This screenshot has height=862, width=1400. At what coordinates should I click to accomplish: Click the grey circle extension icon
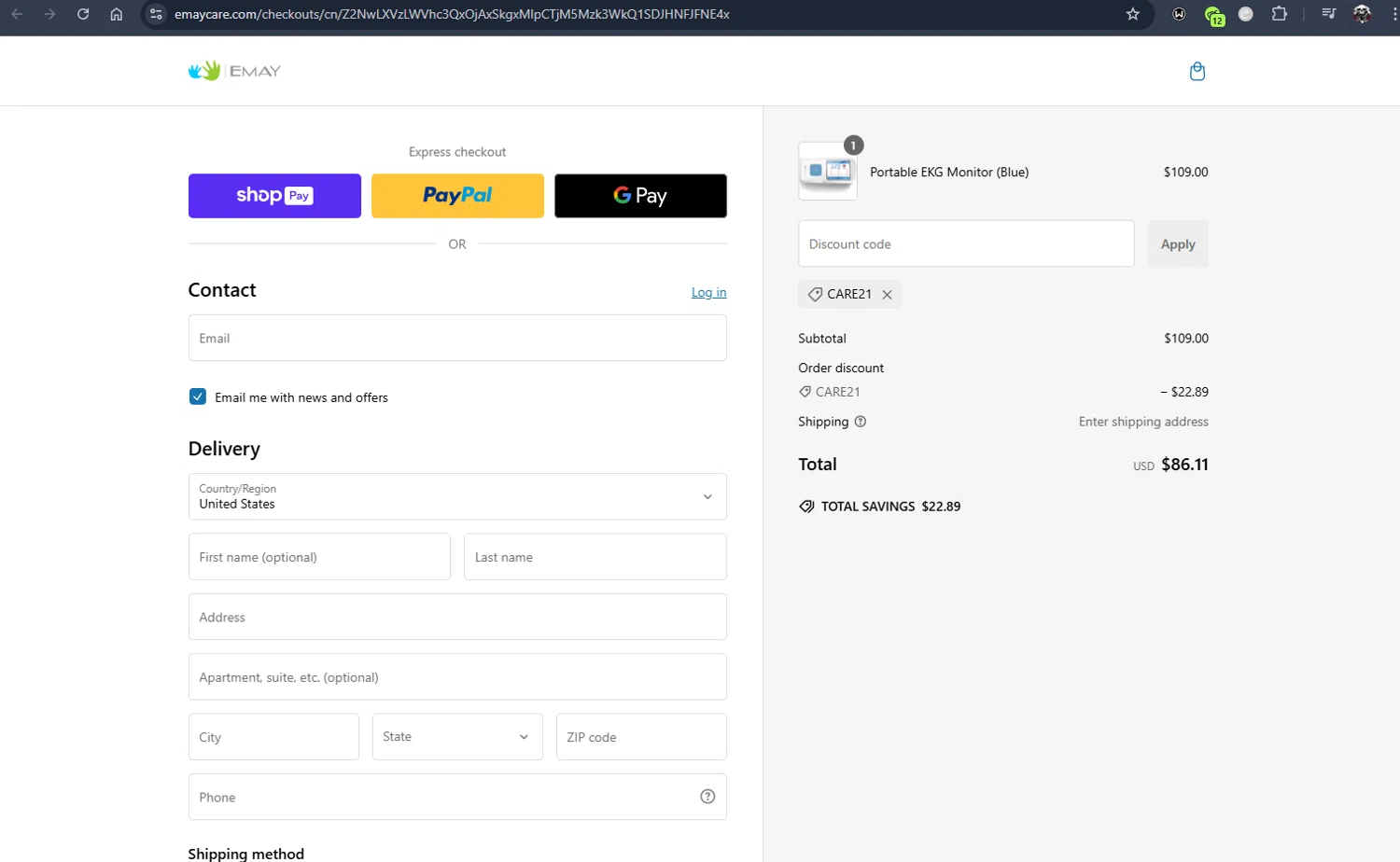(1246, 14)
